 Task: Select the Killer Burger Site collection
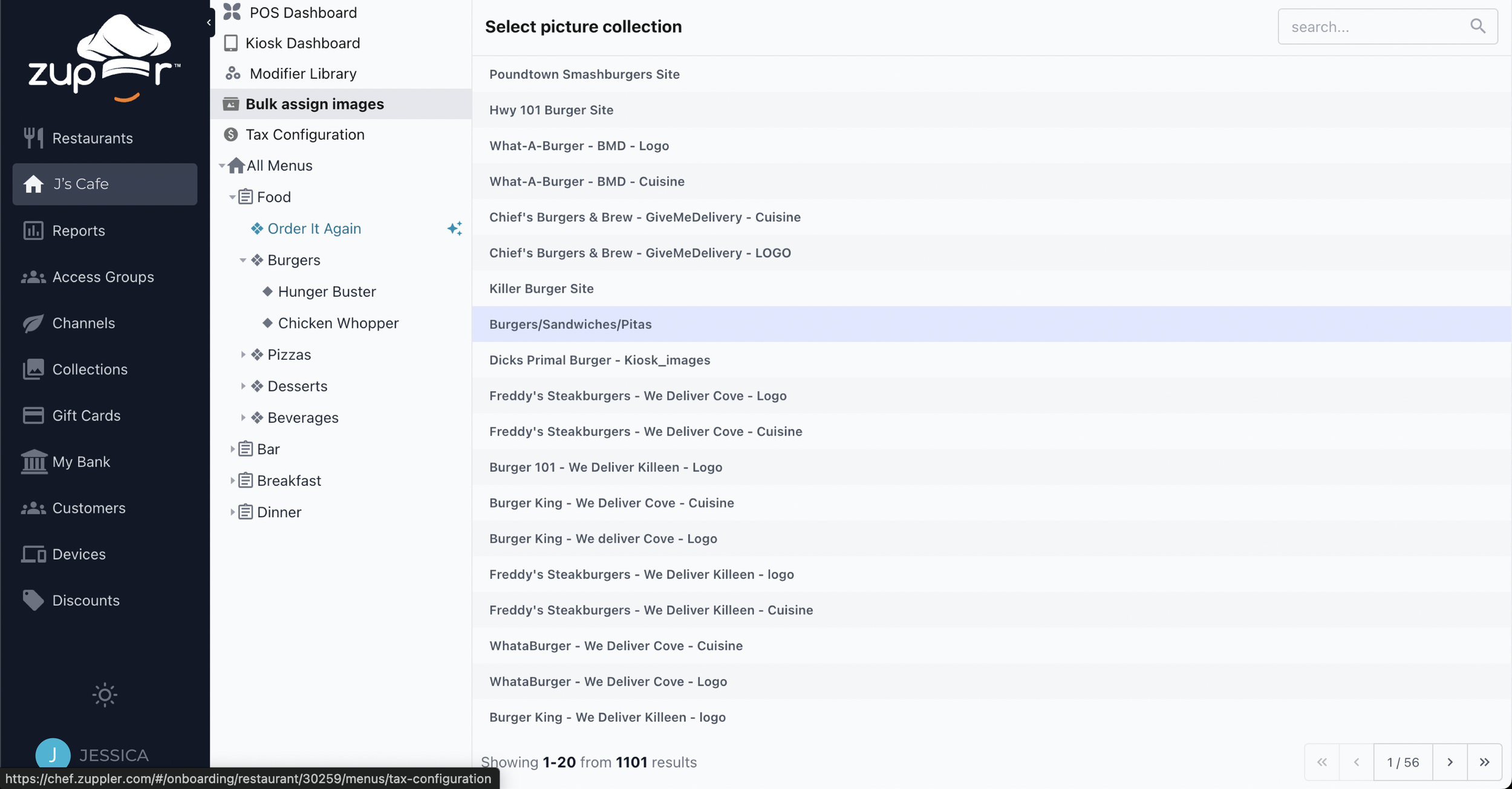tap(541, 289)
